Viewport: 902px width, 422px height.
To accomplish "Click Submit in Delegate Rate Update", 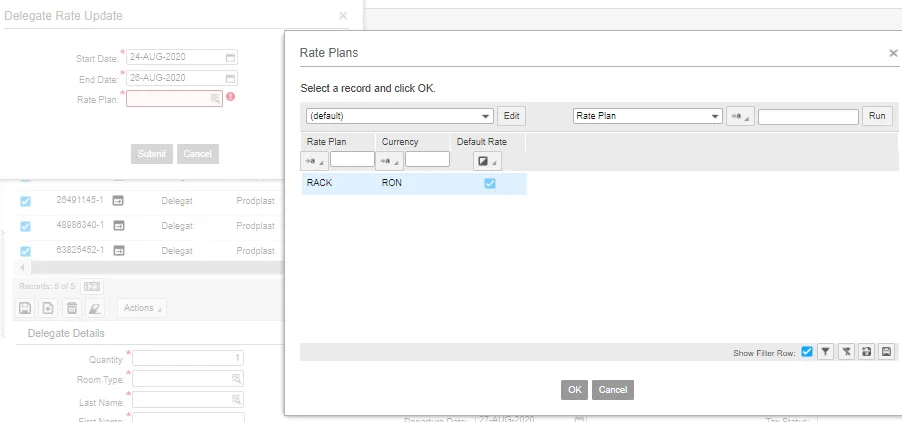I will tap(152, 154).
